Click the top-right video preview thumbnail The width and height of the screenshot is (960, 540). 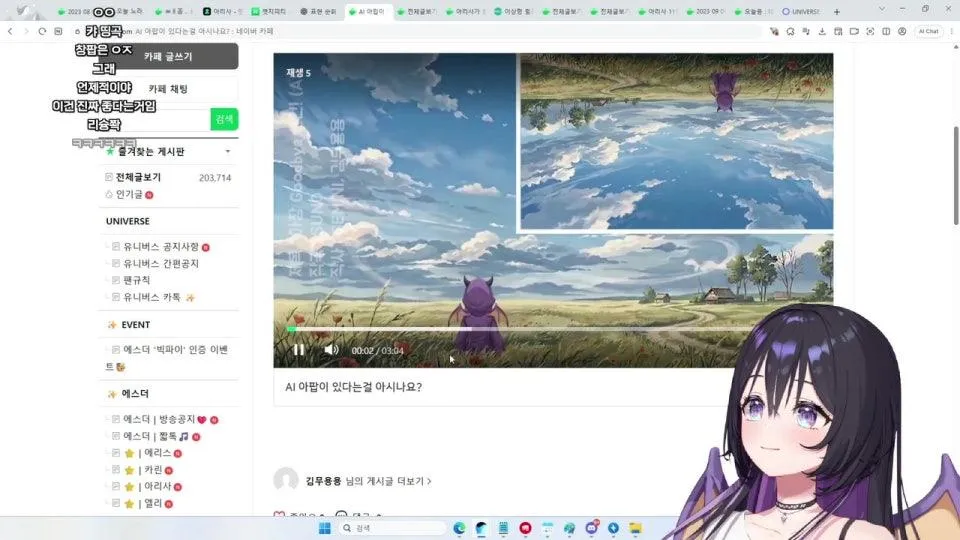point(676,141)
